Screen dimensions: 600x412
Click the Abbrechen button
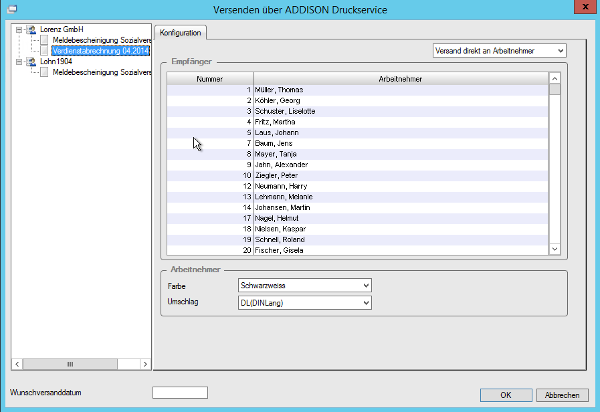562,395
